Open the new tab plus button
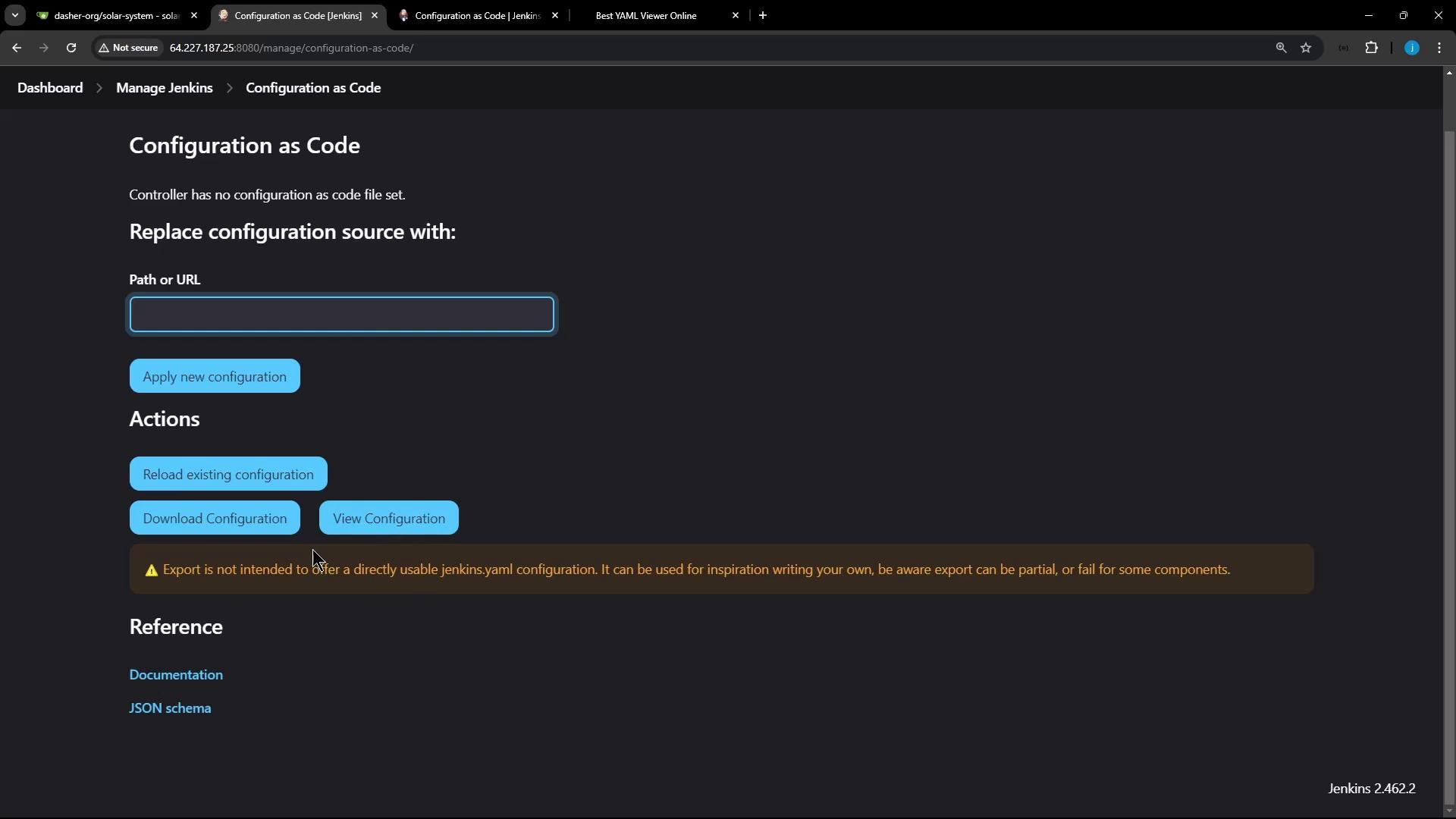This screenshot has height=819, width=1456. 763,15
